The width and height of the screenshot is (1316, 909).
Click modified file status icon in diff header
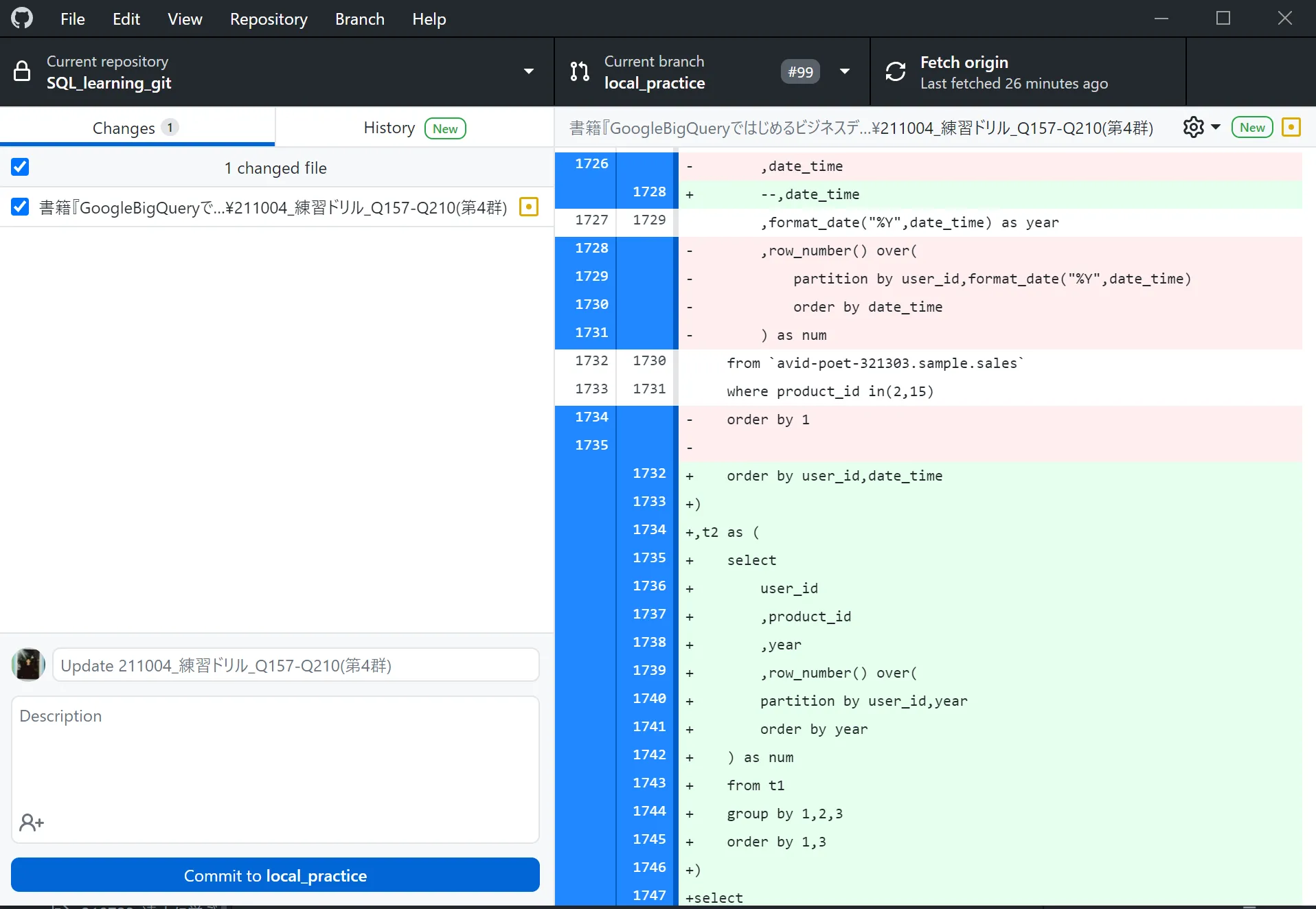1291,128
